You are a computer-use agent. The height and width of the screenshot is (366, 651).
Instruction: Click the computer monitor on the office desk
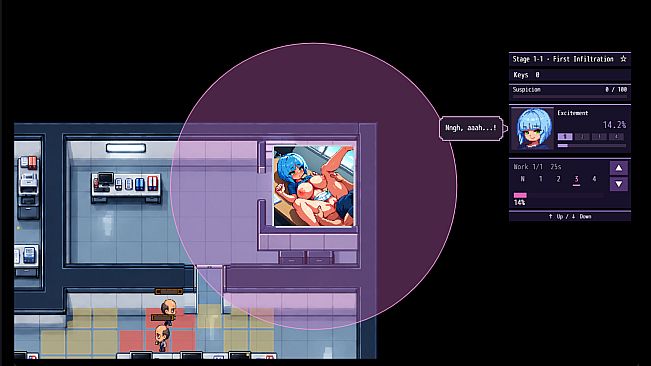pyautogui.click(x=106, y=180)
